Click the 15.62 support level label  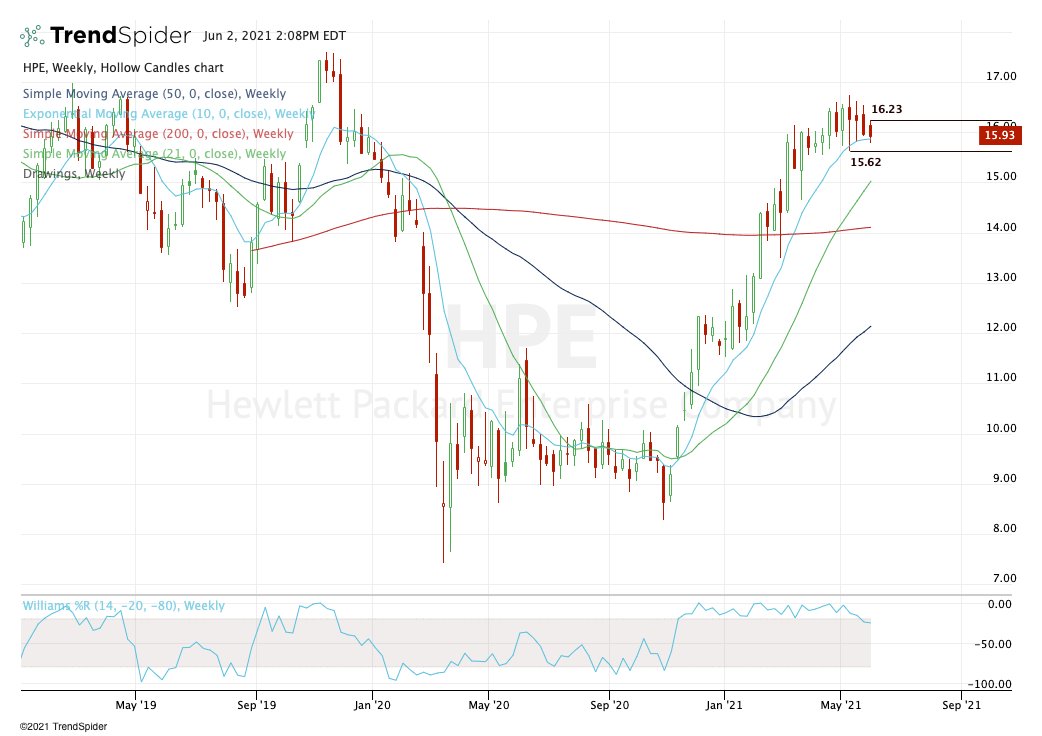866,162
